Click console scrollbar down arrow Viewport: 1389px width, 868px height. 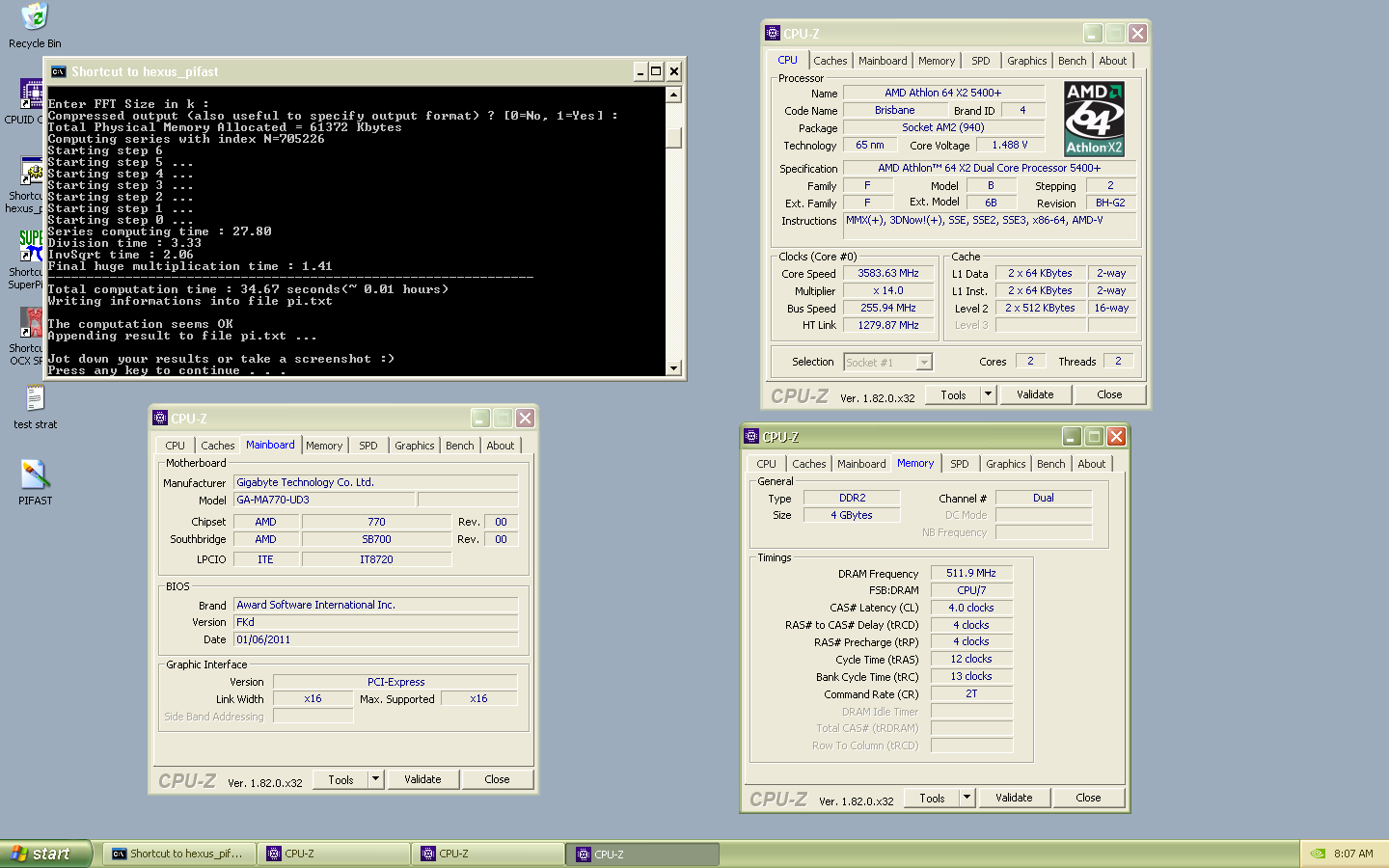(x=673, y=367)
